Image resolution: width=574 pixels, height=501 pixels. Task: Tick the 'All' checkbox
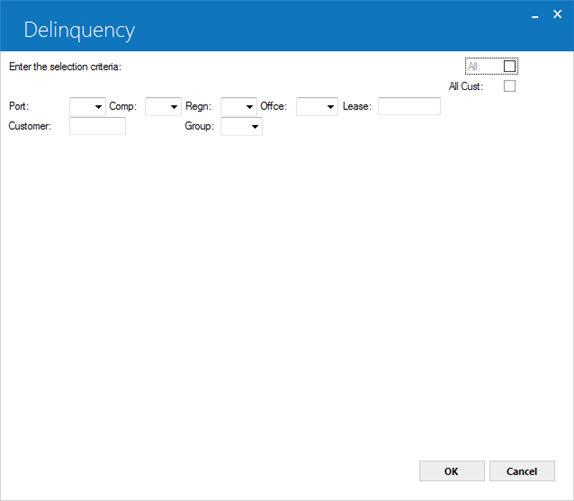tap(510, 66)
